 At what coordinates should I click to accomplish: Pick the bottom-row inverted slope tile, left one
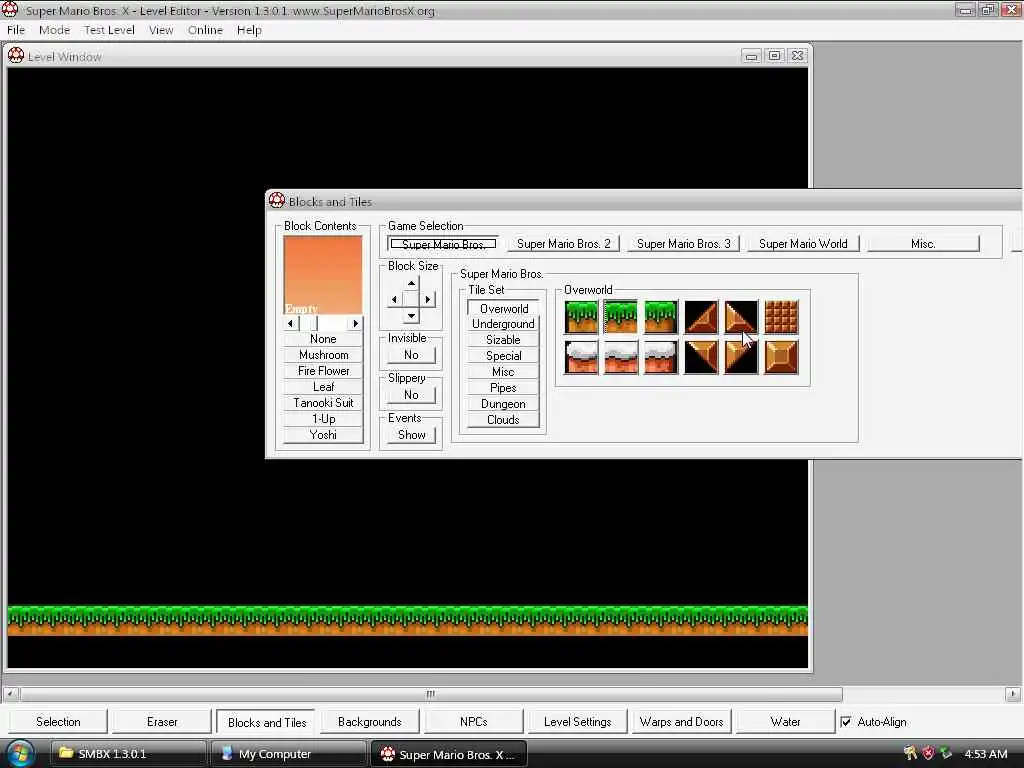click(x=701, y=357)
